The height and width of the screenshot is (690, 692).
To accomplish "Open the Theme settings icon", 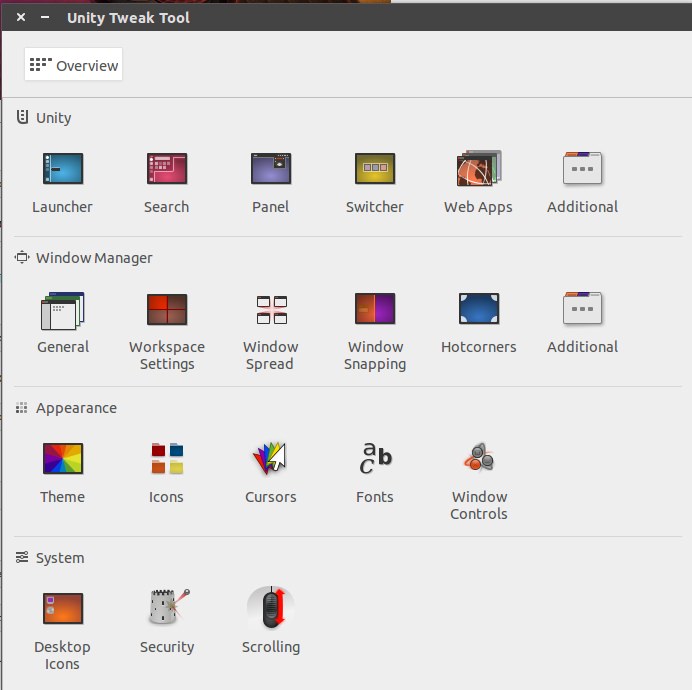I will [63, 459].
